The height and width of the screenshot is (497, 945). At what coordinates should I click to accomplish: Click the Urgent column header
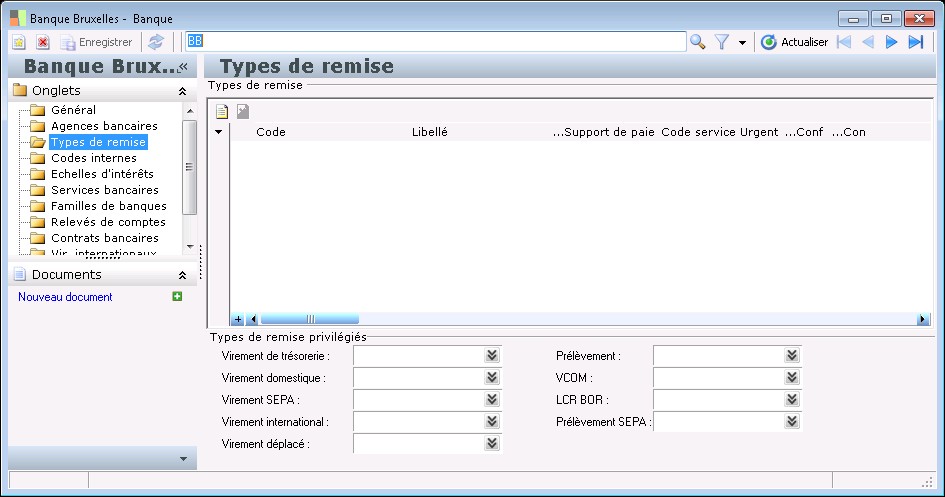(x=759, y=132)
